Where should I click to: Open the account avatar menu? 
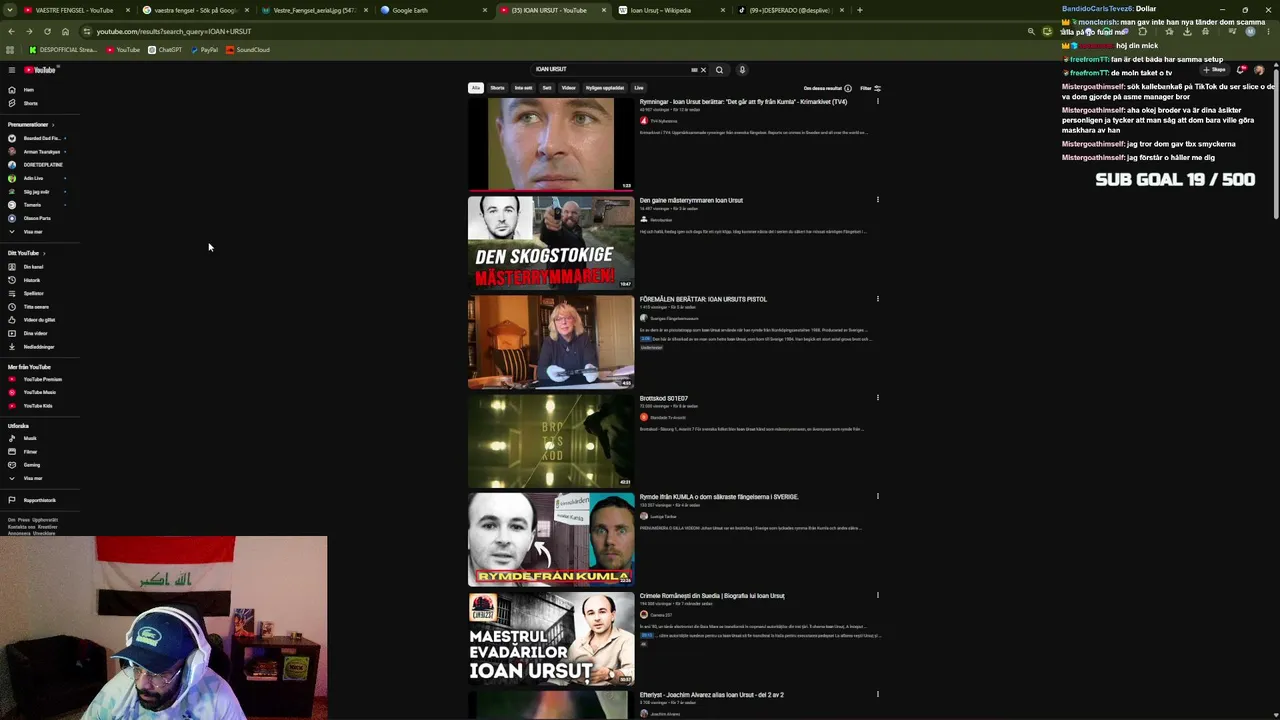pyautogui.click(x=1259, y=70)
